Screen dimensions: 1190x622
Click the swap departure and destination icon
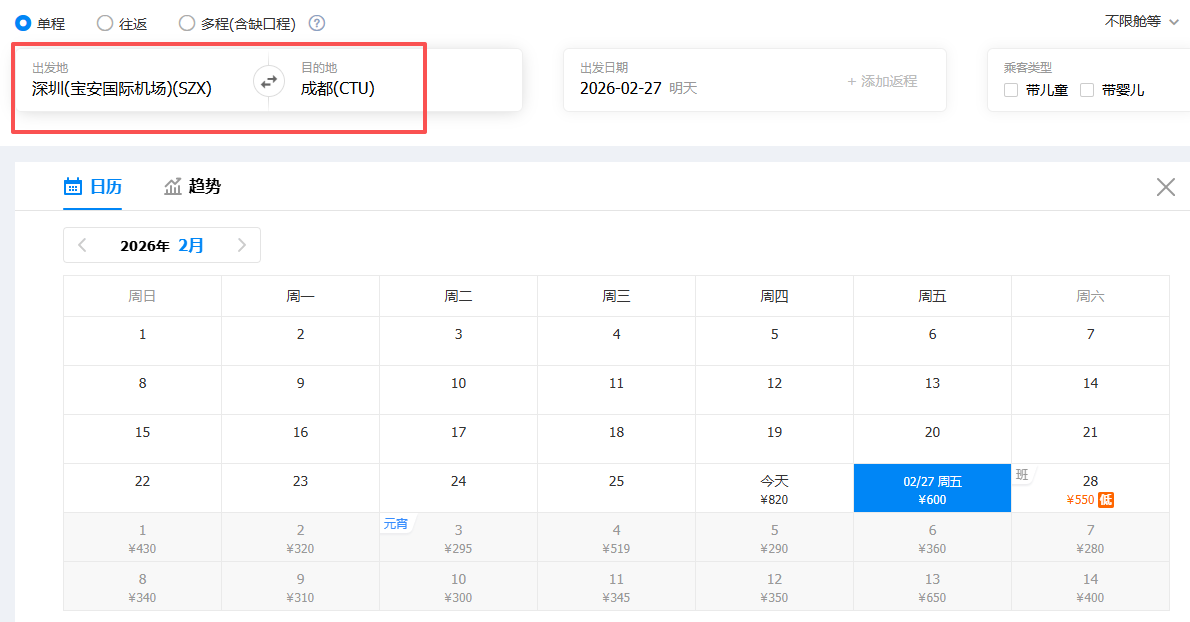tap(268, 82)
